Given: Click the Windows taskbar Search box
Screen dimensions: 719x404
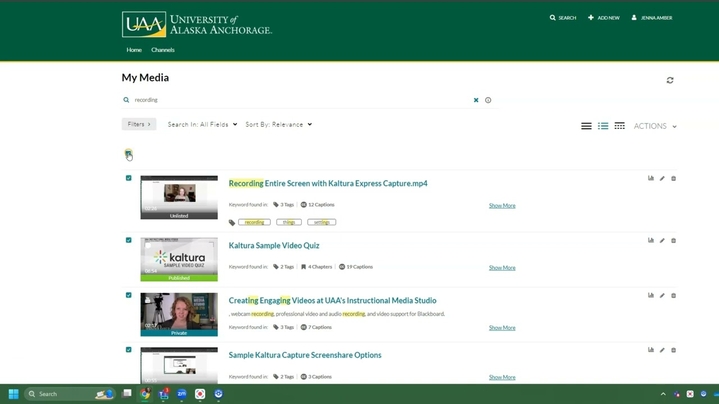Looking at the screenshot, I should [69, 394].
